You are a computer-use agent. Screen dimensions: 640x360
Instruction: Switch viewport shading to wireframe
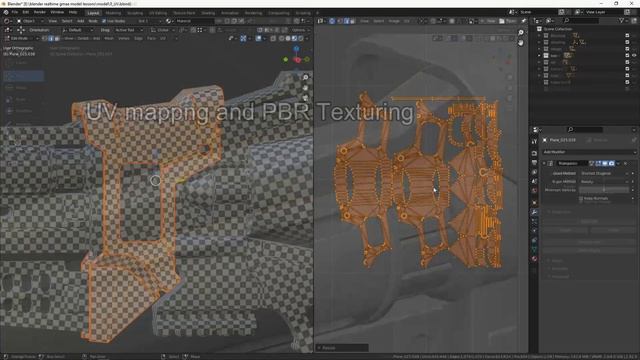coord(282,38)
